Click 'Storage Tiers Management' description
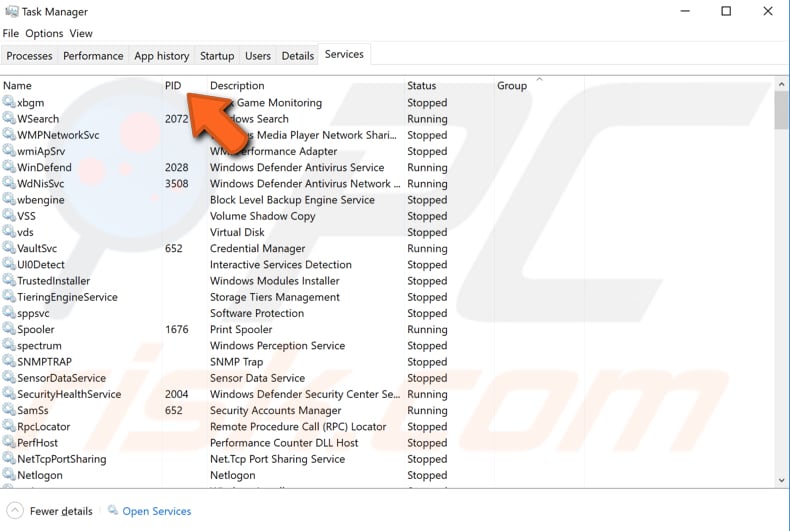 [275, 297]
